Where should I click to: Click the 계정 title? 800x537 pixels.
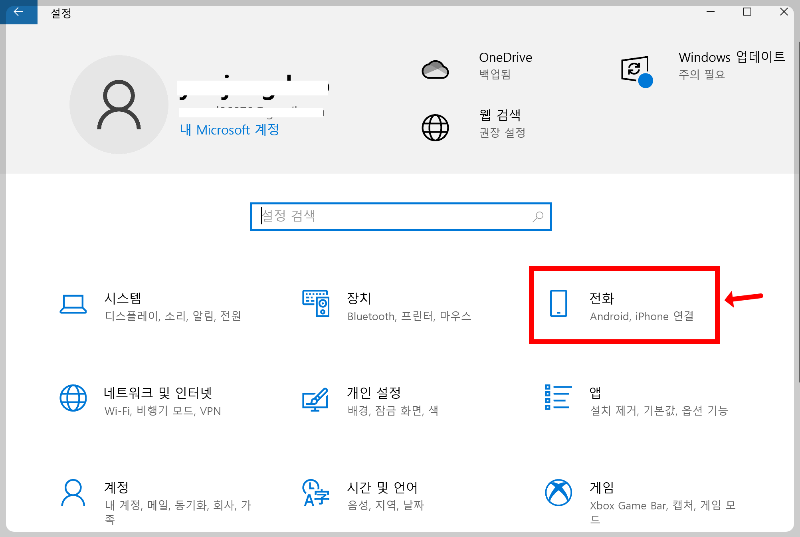pos(116,487)
